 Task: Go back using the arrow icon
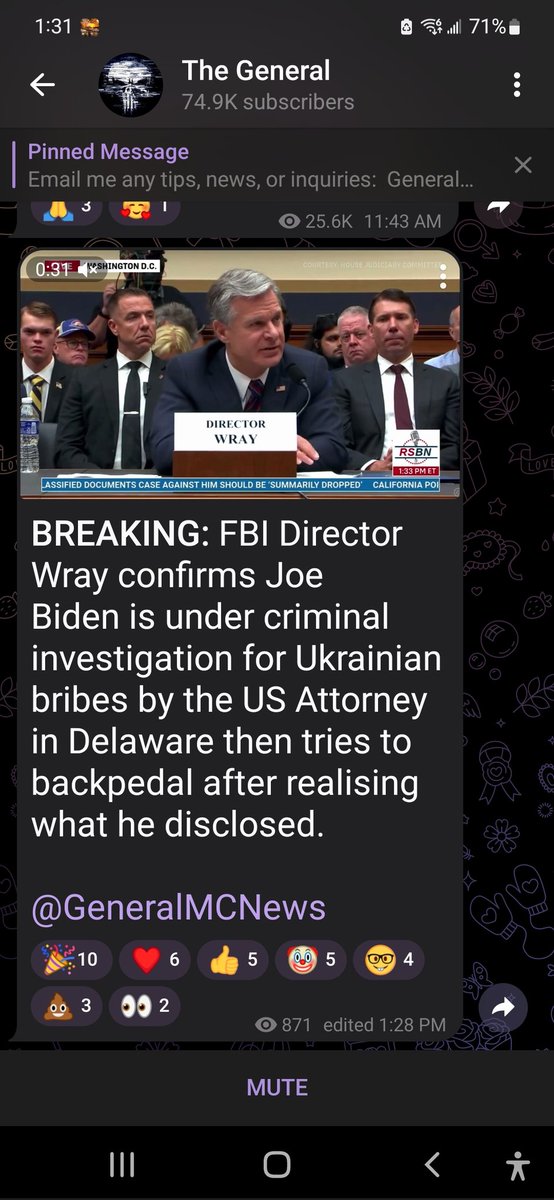(42, 85)
